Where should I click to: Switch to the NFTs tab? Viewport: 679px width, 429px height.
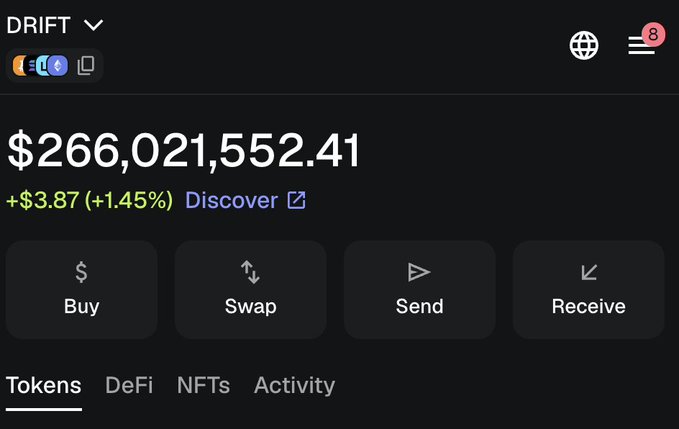tap(203, 385)
